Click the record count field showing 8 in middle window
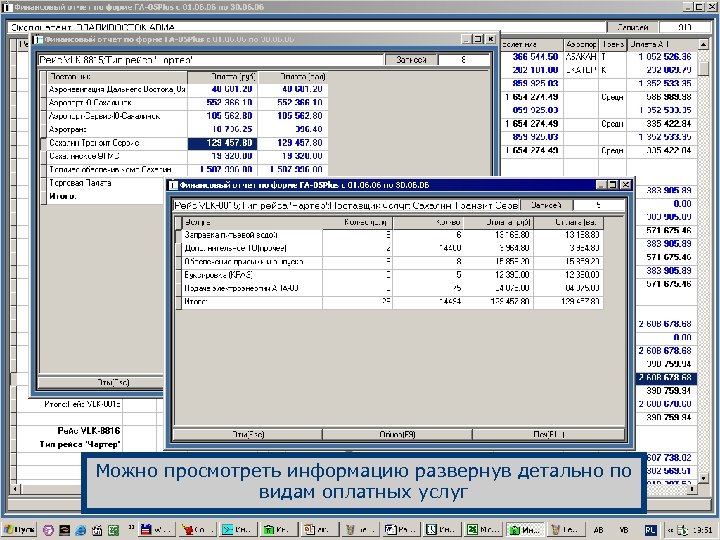Screen dimensions: 720x540 click(464, 60)
